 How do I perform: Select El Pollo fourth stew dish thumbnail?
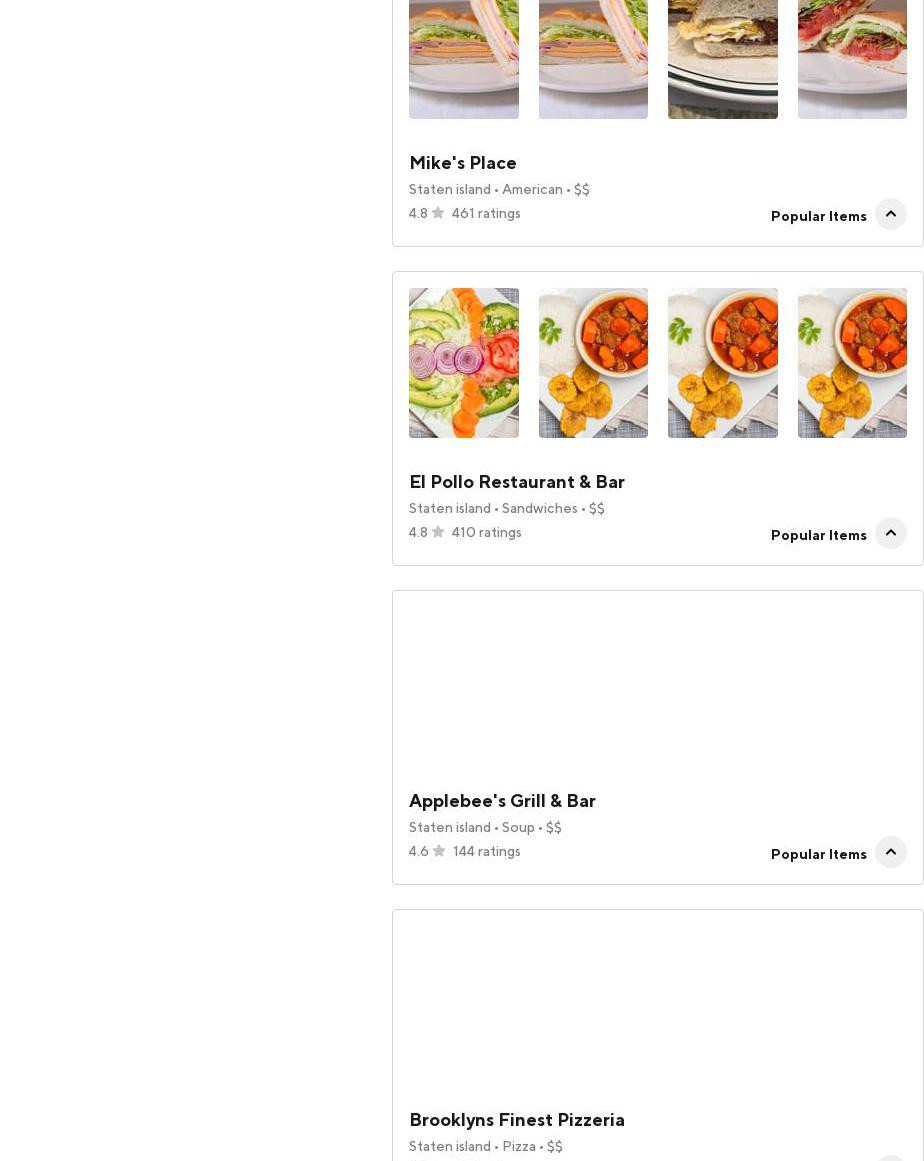pyautogui.click(x=852, y=363)
